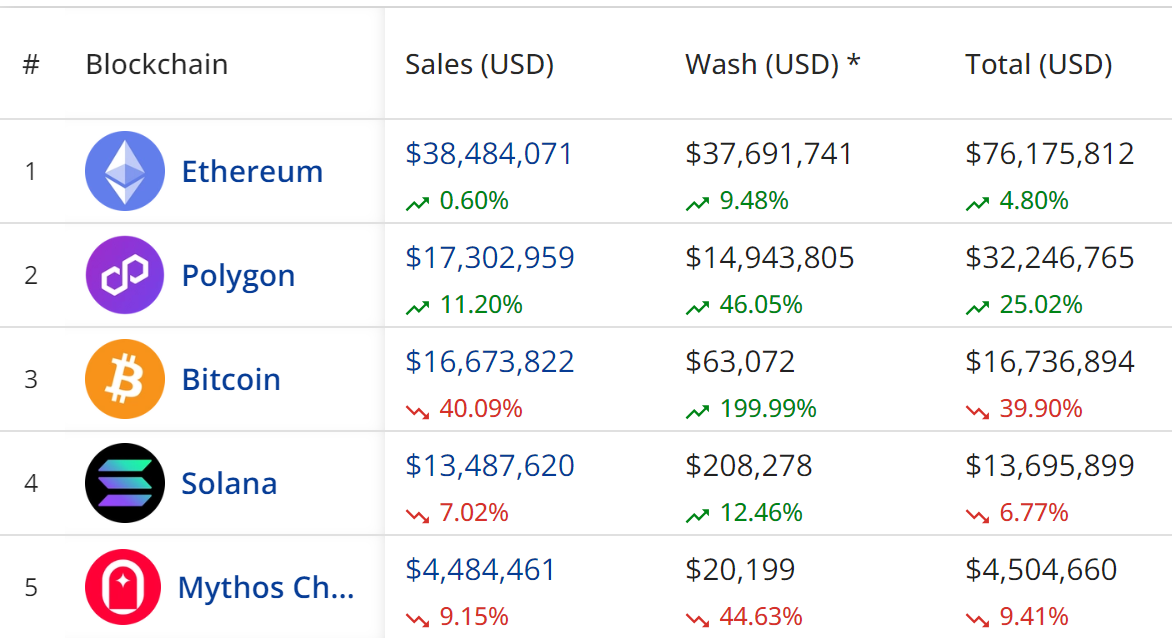Viewport: 1172px width, 638px height.
Task: Open the Bitcoin blockchain link
Action: coord(231,380)
